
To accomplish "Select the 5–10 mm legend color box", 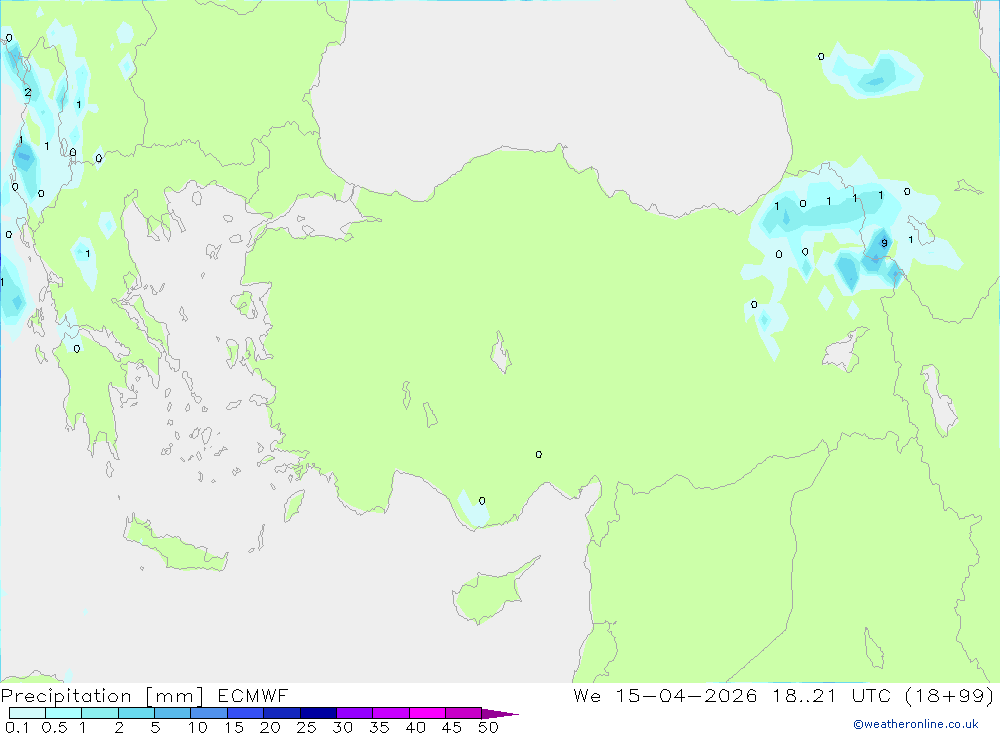I will [x=172, y=713].
